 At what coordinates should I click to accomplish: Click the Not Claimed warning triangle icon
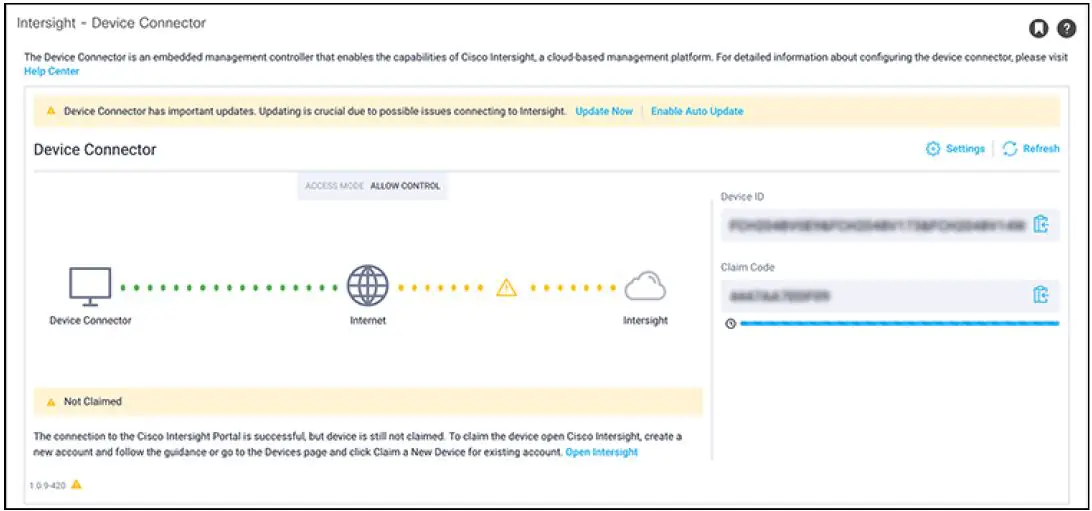[x=51, y=402]
